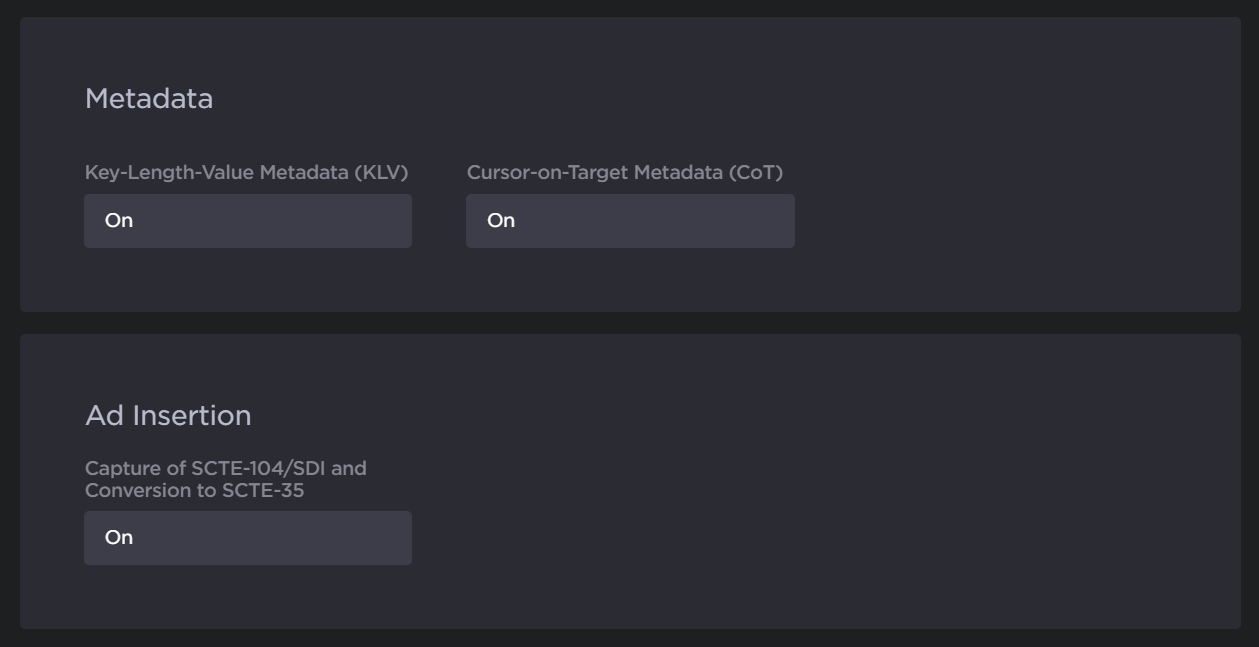Click the Metadata section heading
This screenshot has width=1259, height=647.
coord(149,99)
